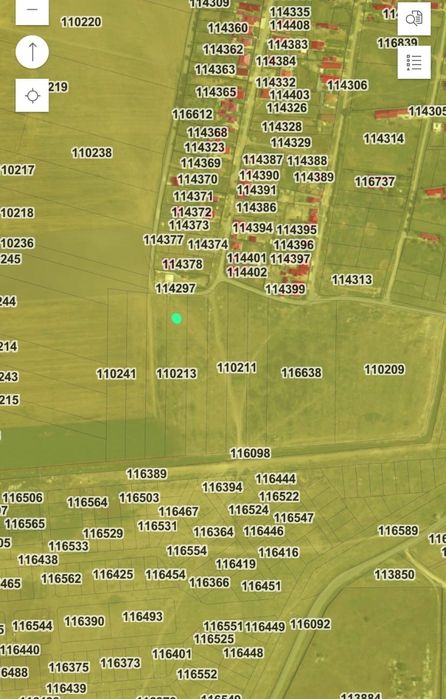446x699 pixels.
Task: Select parcel label 116564
Action: 87,503
